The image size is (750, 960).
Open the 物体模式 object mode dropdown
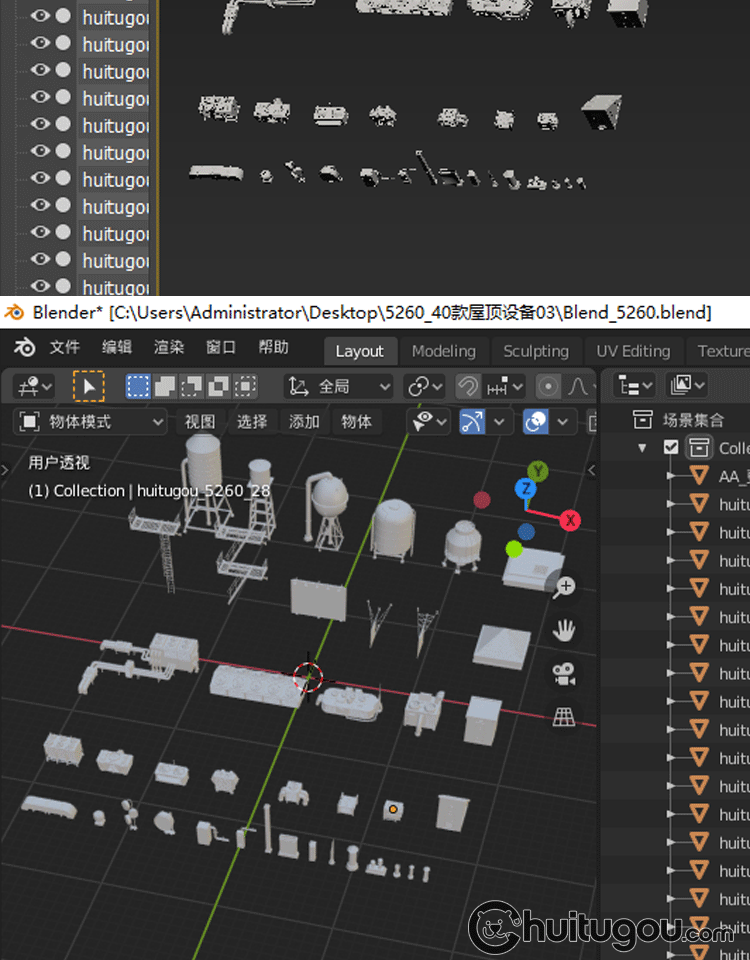point(92,422)
